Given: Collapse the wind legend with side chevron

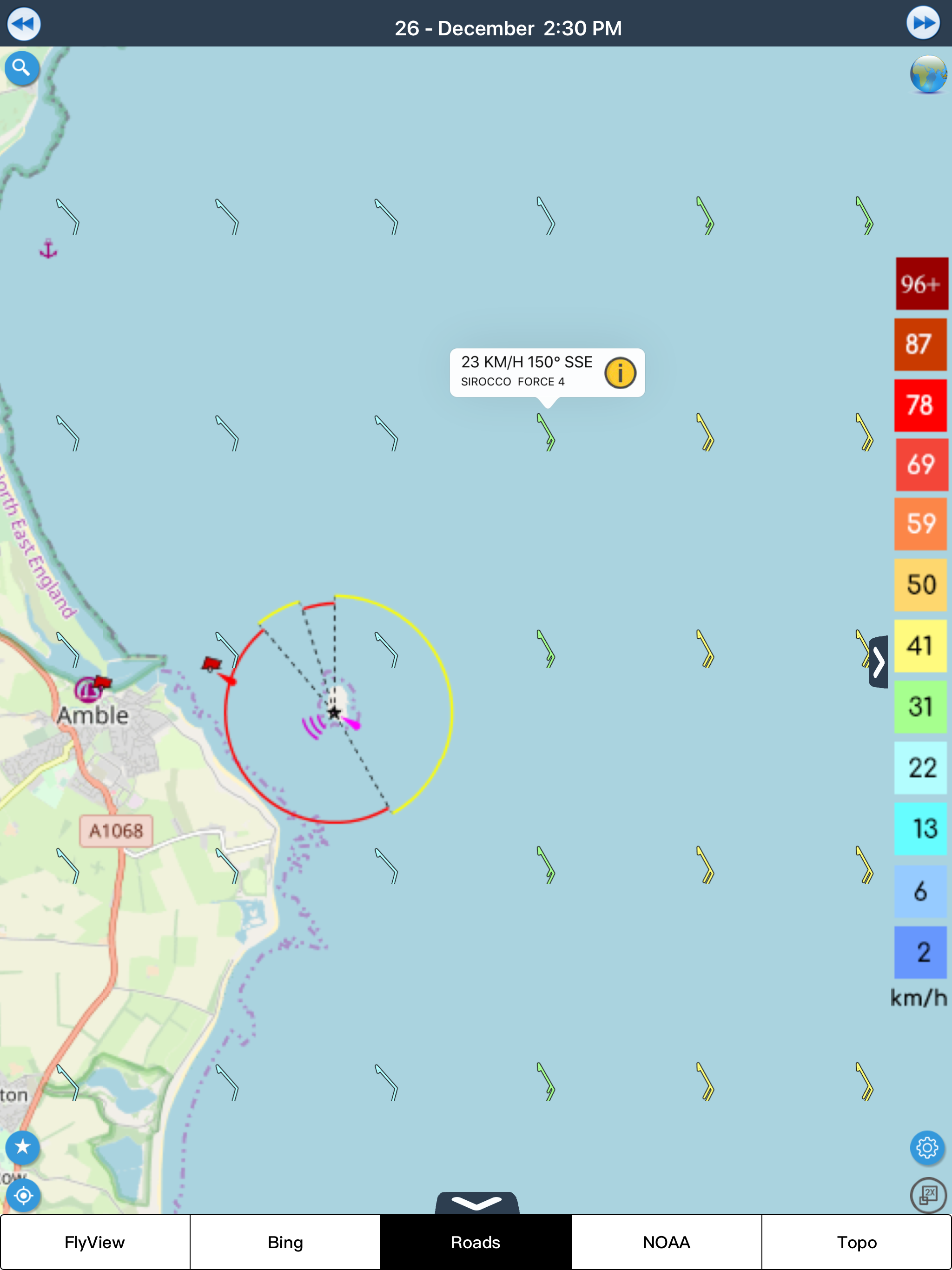Looking at the screenshot, I should (x=879, y=661).
